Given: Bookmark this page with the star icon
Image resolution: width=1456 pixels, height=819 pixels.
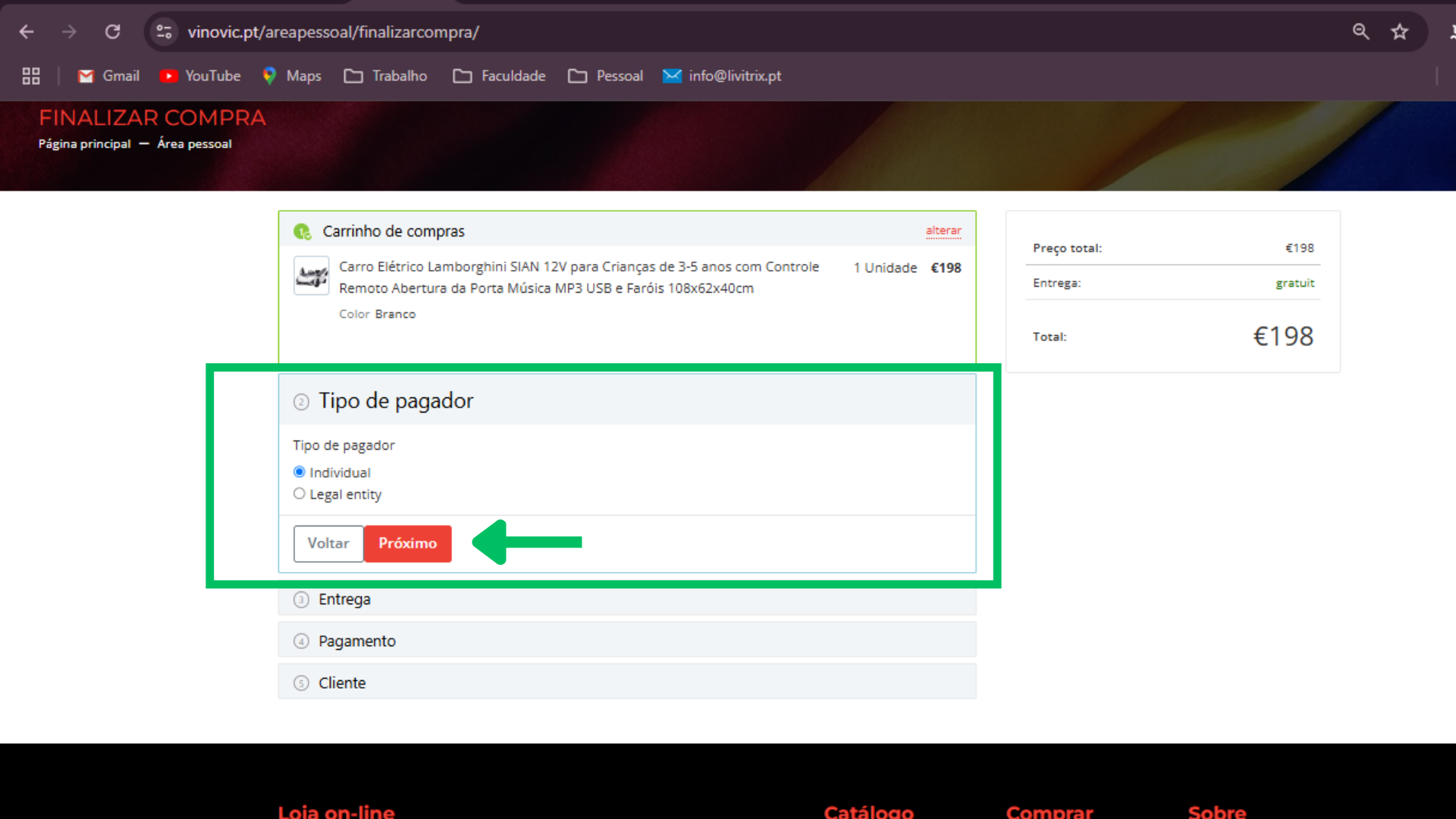Looking at the screenshot, I should point(1399,32).
